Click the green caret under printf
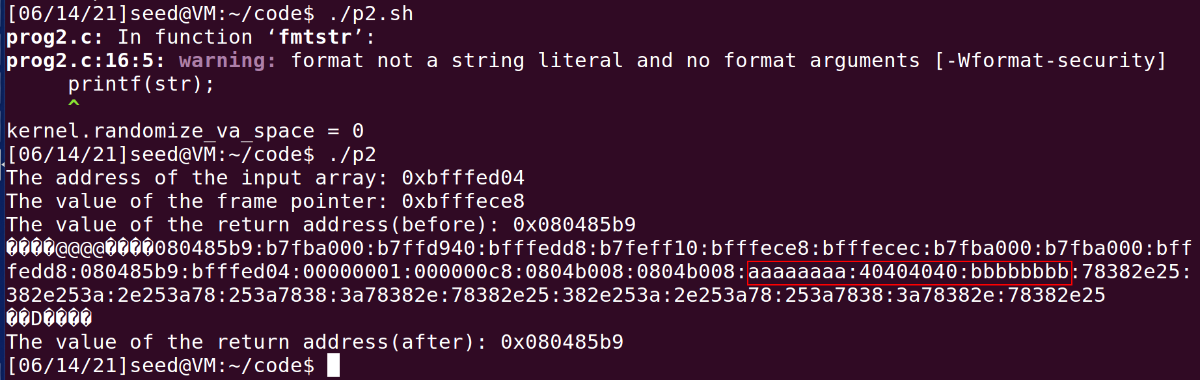The image size is (1200, 380). (x=74, y=105)
